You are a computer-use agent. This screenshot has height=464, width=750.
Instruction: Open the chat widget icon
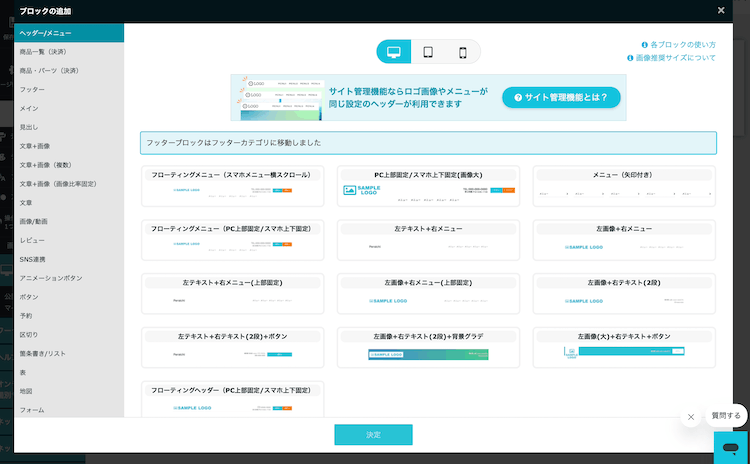(730, 448)
